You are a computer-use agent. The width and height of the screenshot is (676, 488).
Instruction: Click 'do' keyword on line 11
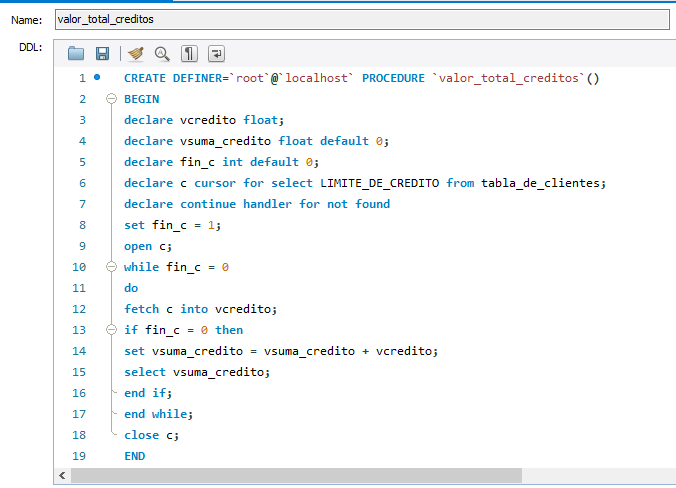click(131, 288)
